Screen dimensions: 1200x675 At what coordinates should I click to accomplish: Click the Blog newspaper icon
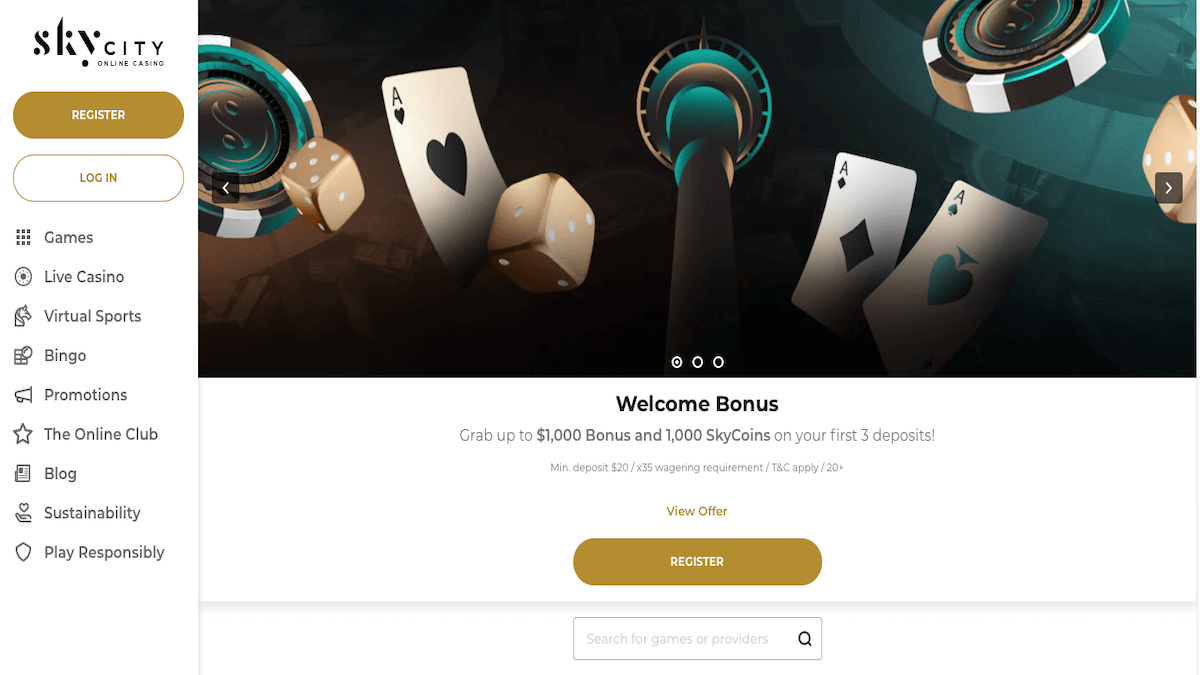[x=24, y=473]
